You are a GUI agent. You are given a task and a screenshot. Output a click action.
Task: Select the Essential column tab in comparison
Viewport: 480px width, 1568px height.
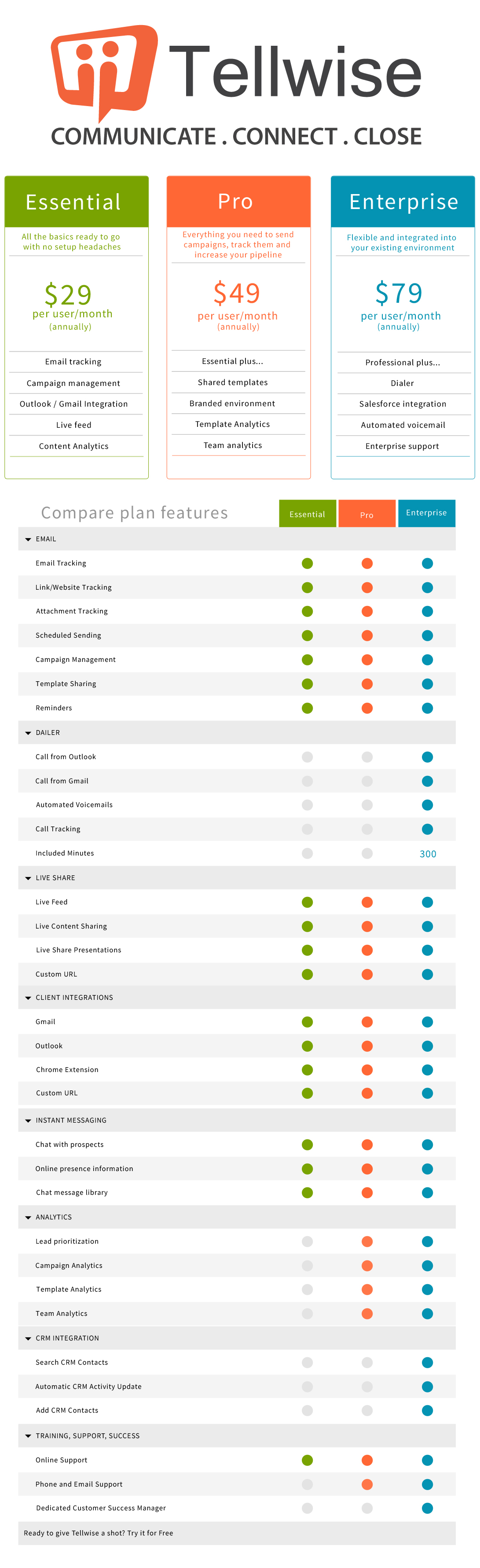(307, 514)
